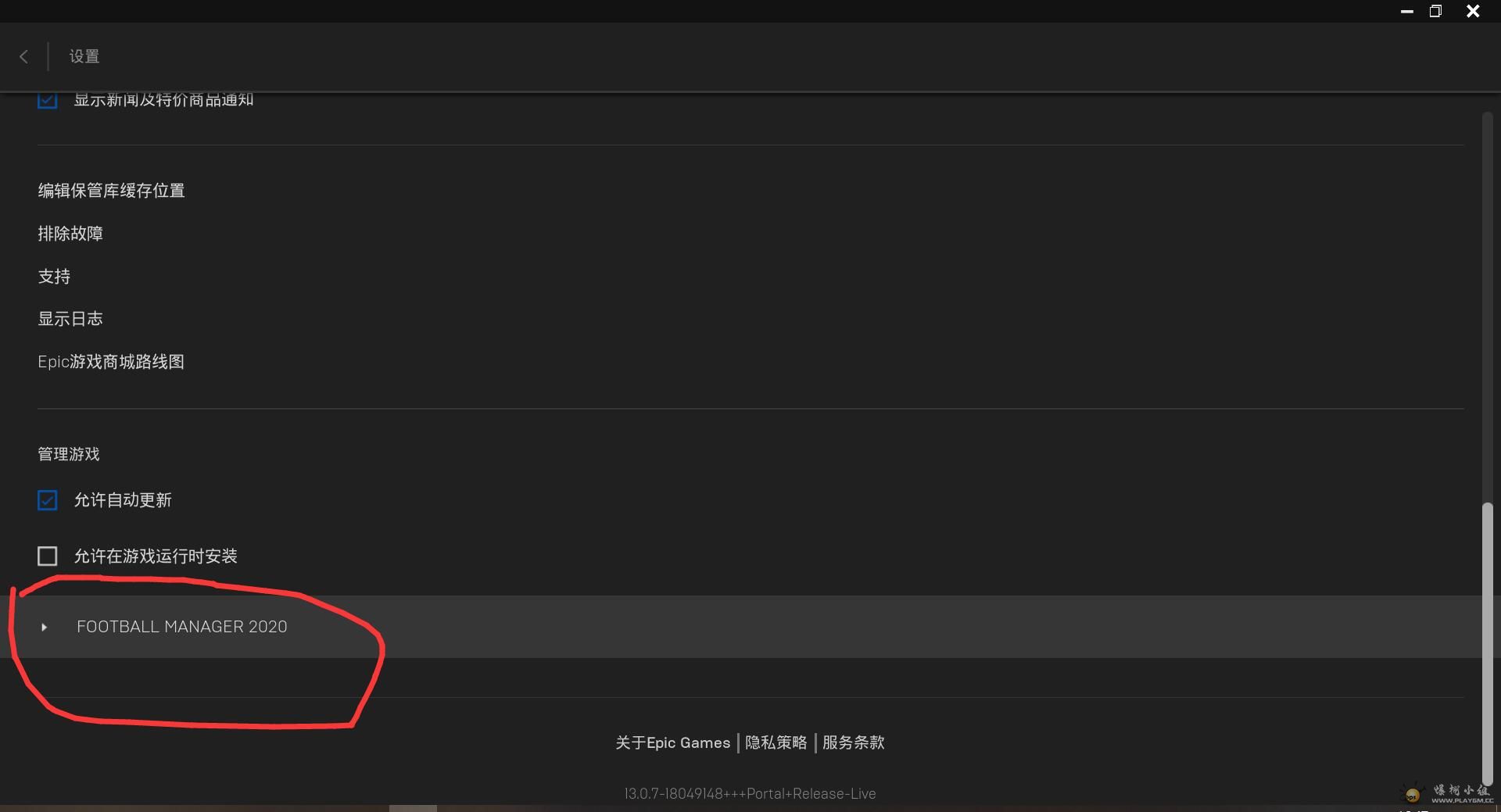This screenshot has height=812, width=1501.
Task: Open the Support (支持) link
Action: 54,277
